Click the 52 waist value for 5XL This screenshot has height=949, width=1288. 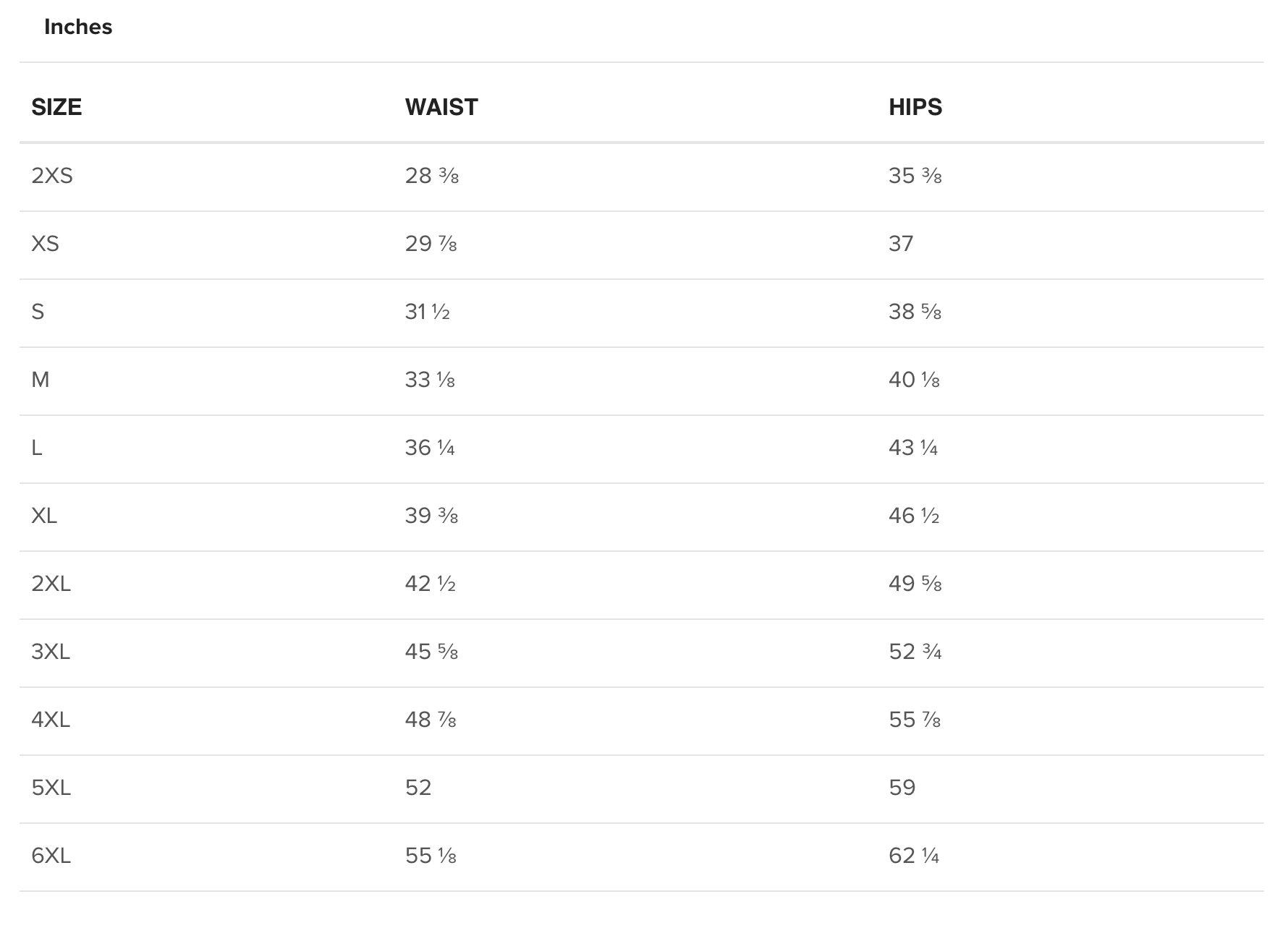(x=418, y=788)
